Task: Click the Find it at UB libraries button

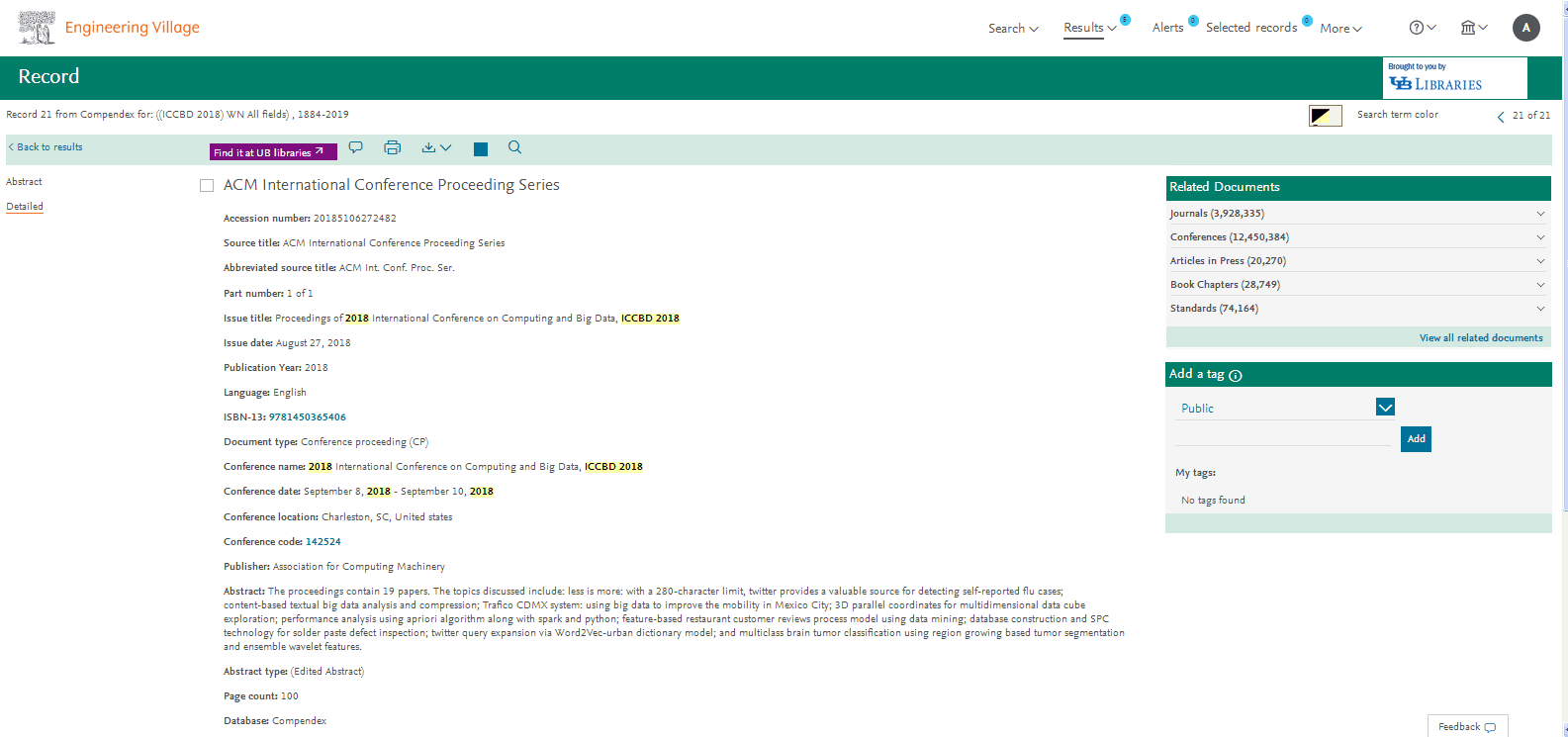Action: (x=273, y=152)
